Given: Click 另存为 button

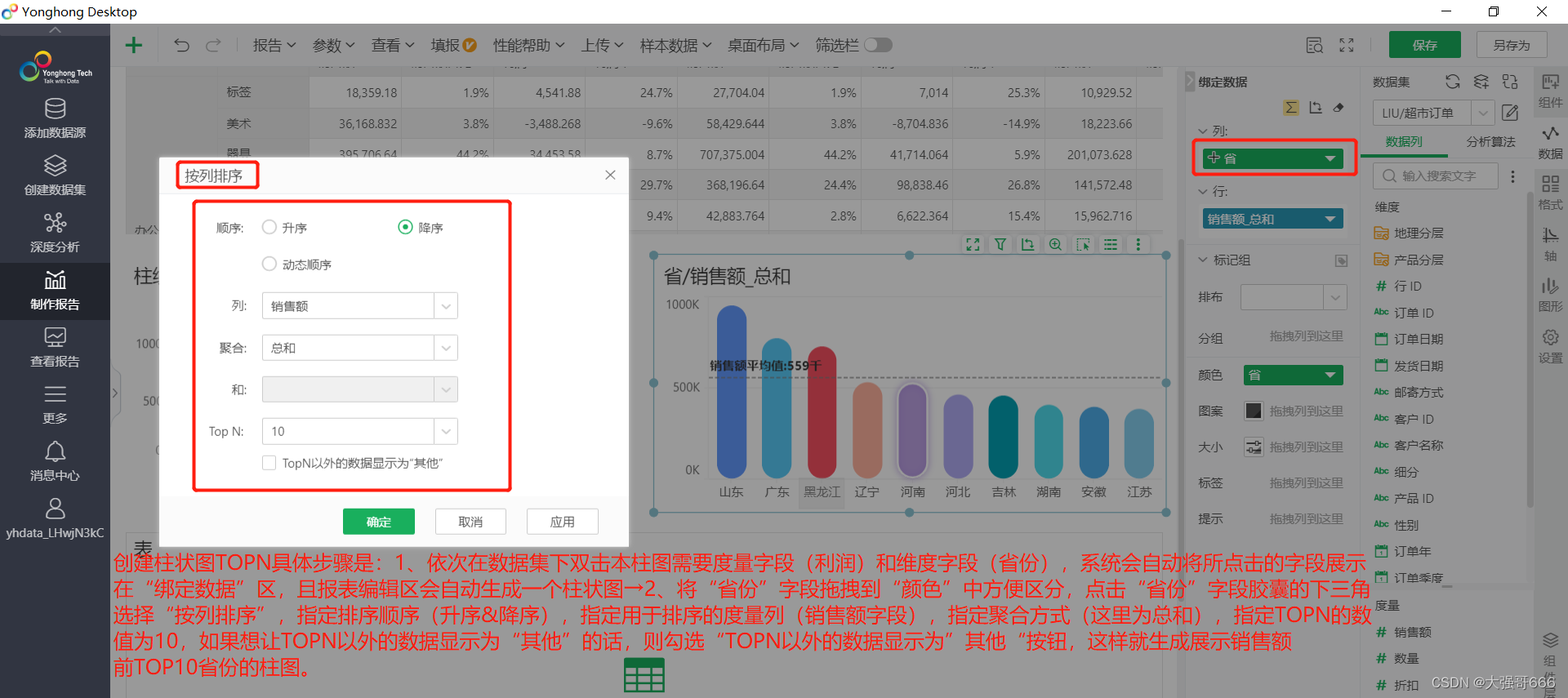Looking at the screenshot, I should point(1512,45).
